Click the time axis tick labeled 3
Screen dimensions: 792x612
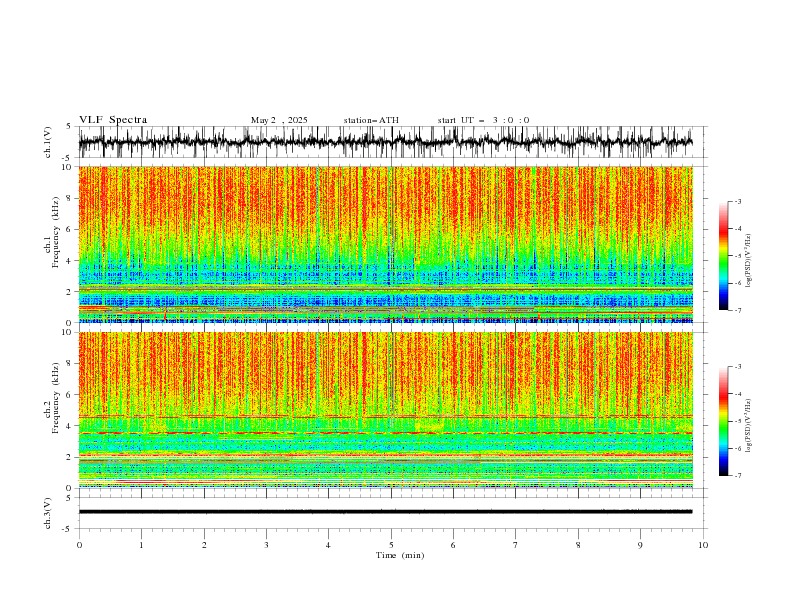[x=266, y=545]
